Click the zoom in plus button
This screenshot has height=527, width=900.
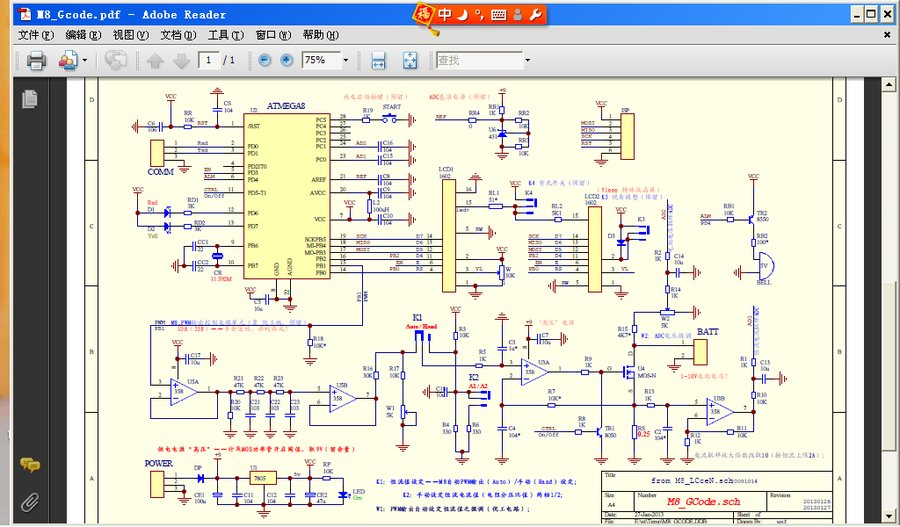tap(287, 61)
